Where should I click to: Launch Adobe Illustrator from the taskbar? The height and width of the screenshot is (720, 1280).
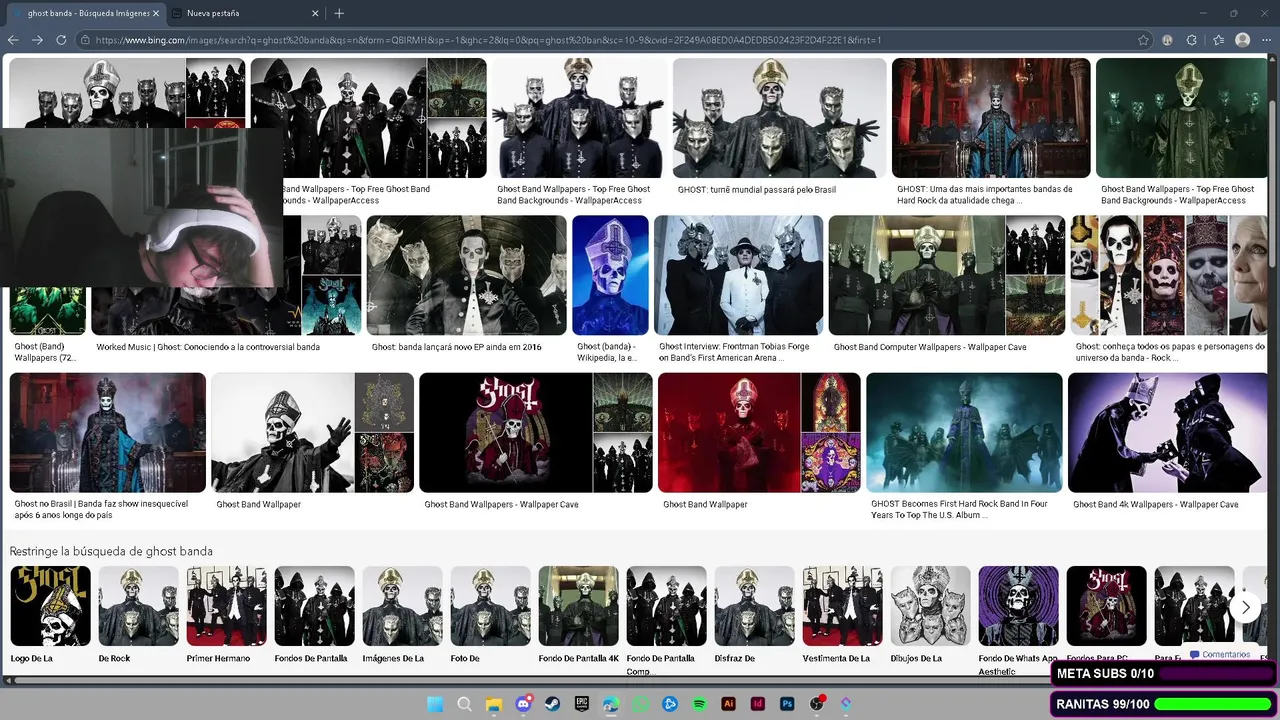click(729, 704)
